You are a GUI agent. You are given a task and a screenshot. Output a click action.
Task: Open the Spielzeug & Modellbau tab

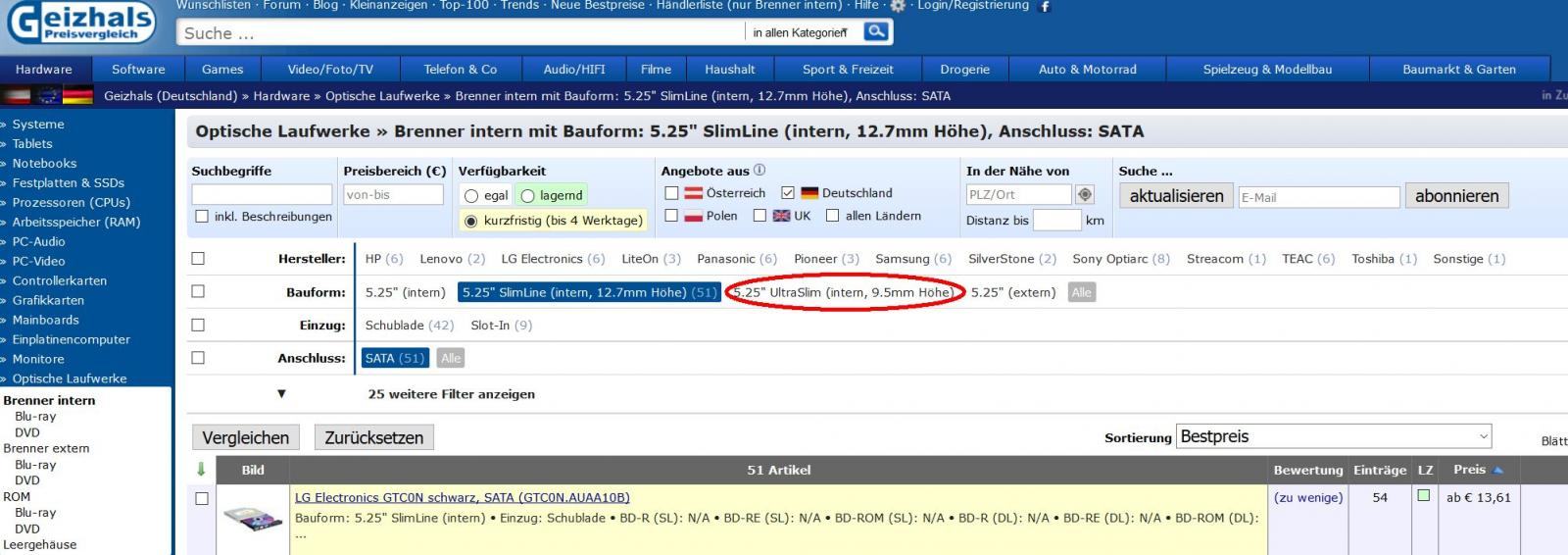(x=1267, y=69)
